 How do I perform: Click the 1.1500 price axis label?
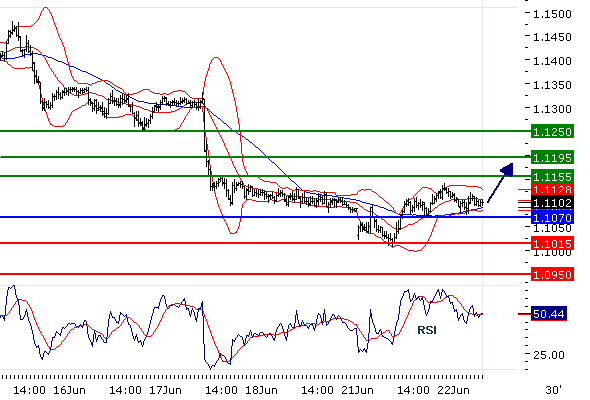552,14
